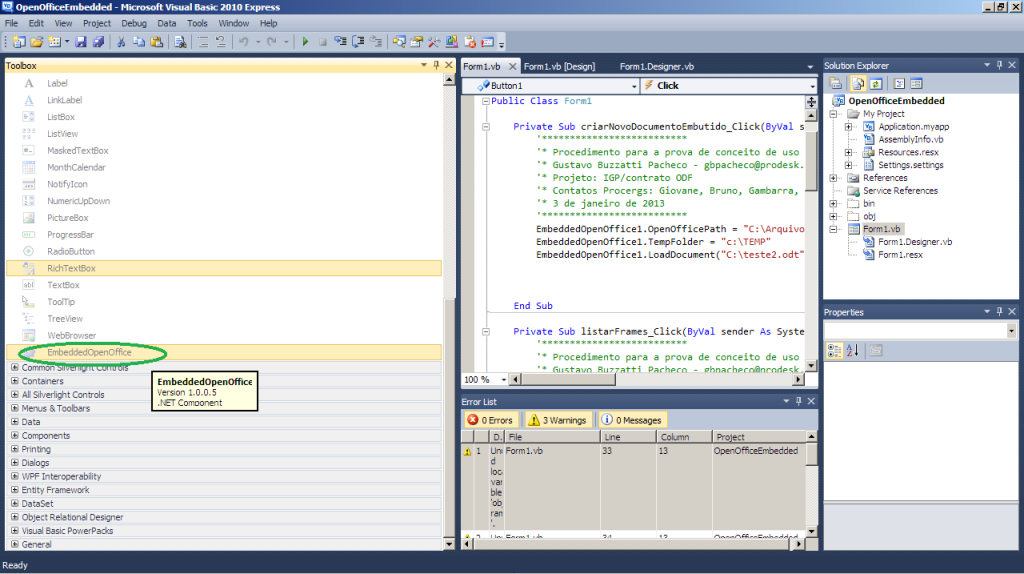Screen dimensions: 1024x574
Task: Expand the References node
Action: click(833, 178)
